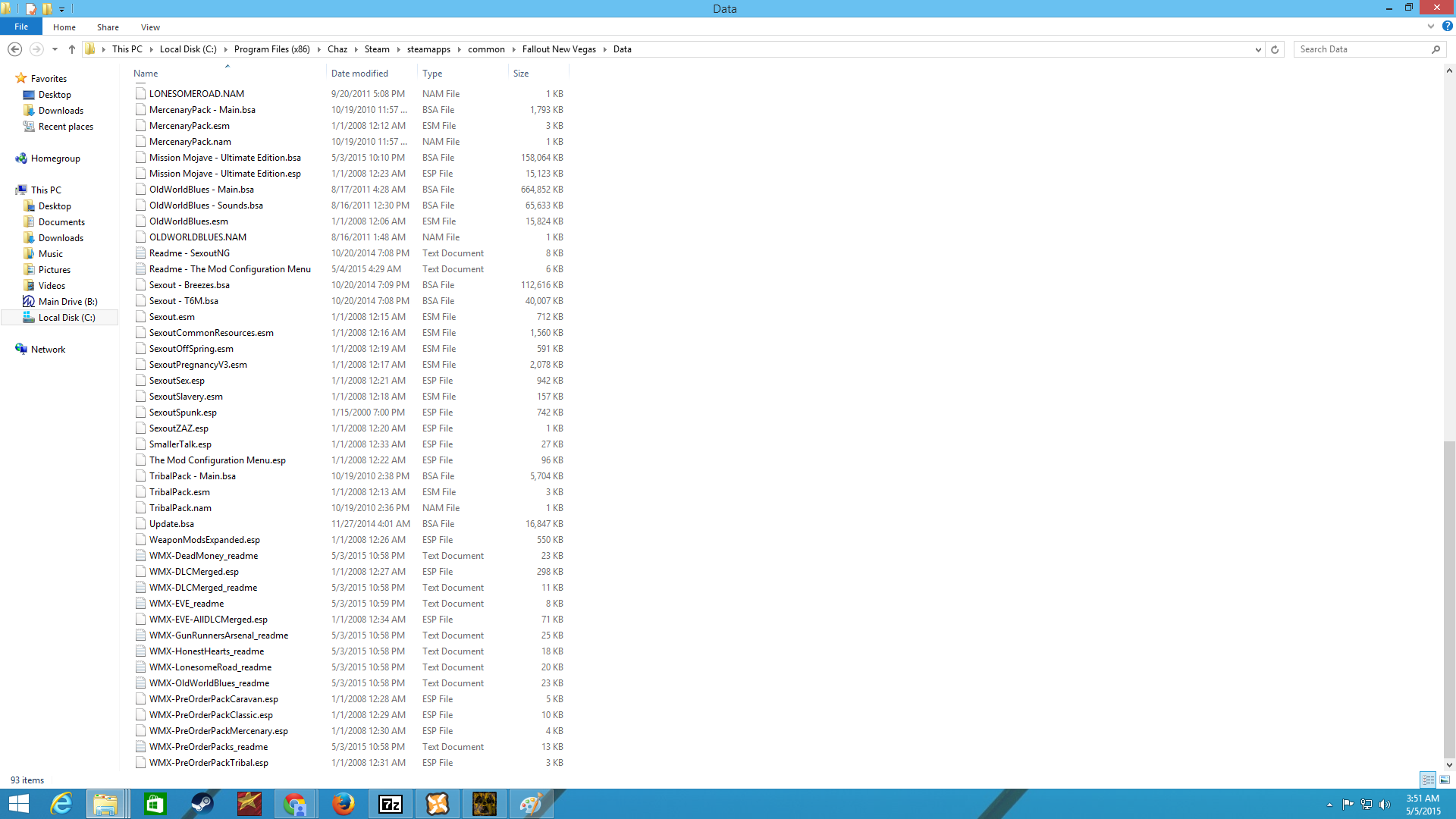1456x819 pixels.
Task: Open Main Drive (B:) in navigation pane
Action: click(67, 302)
